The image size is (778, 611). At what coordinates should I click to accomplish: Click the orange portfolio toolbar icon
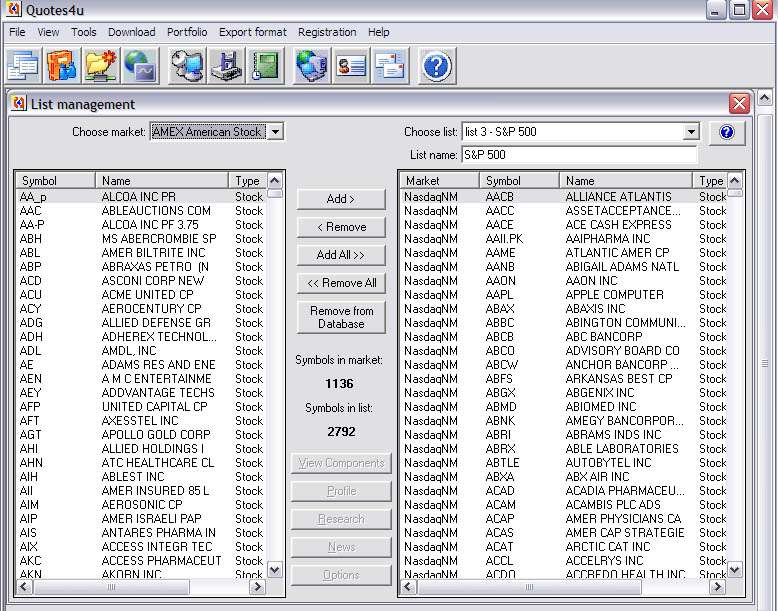click(62, 66)
